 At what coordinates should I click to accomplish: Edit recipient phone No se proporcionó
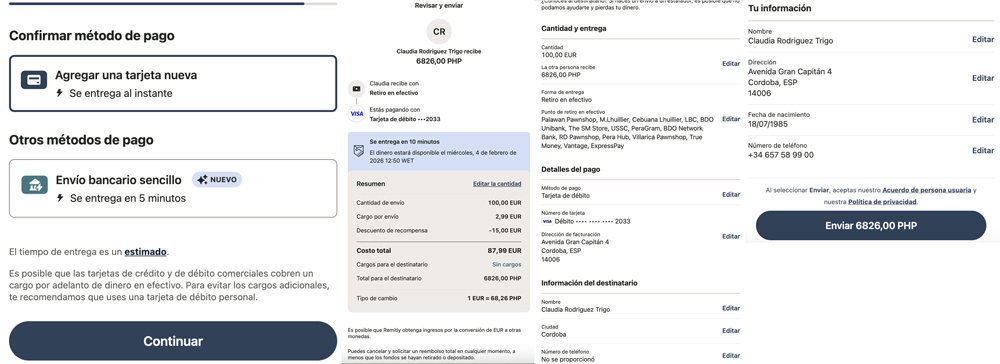731,356
